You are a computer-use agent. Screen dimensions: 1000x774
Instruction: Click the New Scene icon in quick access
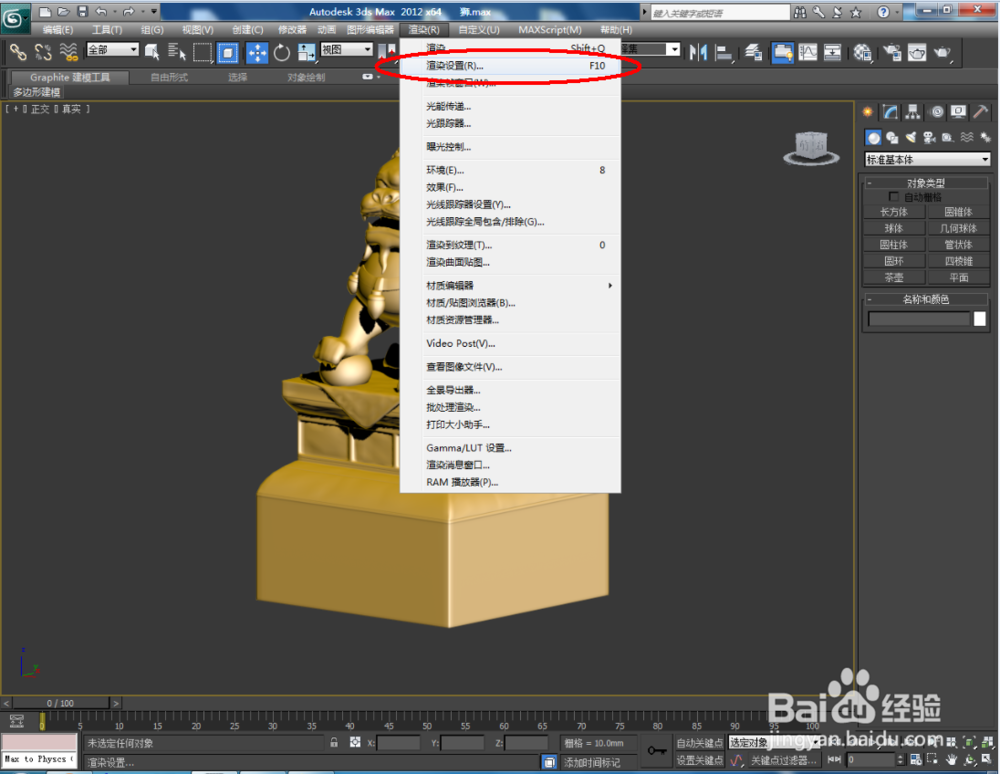click(45, 11)
